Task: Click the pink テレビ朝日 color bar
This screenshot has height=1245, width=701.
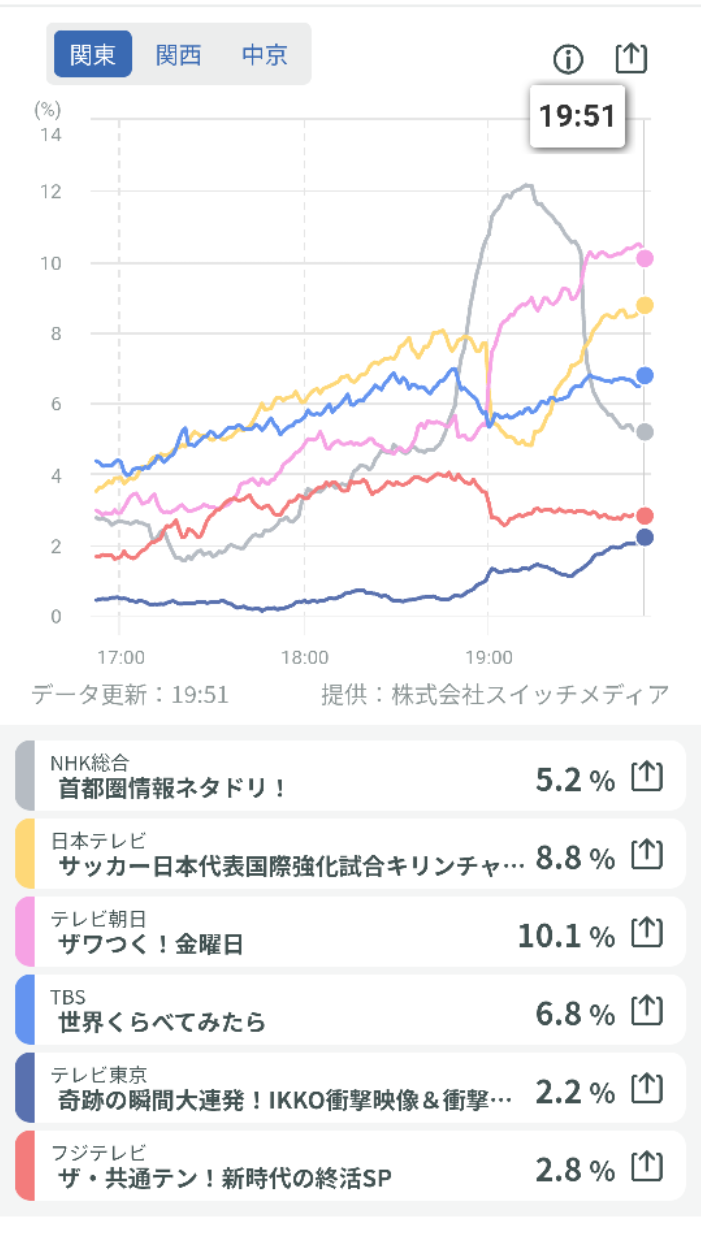Action: pyautogui.click(x=25, y=932)
